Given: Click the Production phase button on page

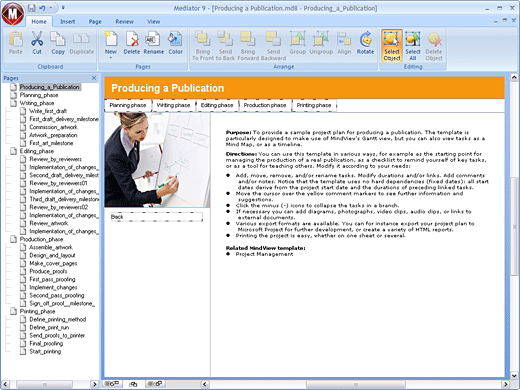Looking at the screenshot, I should [265, 105].
